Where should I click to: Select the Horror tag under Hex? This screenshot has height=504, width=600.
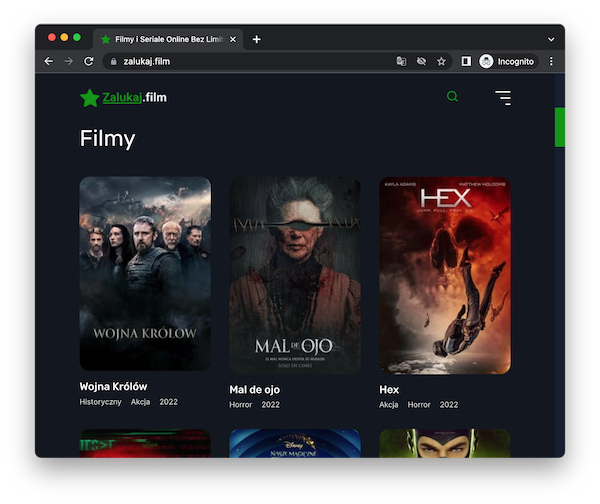[x=419, y=405]
